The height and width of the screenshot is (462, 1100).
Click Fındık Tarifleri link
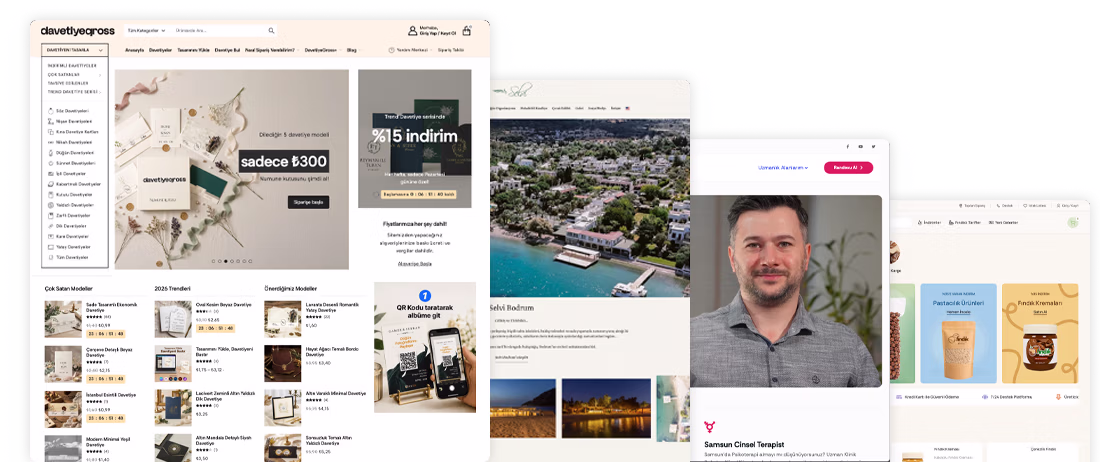pos(965,222)
